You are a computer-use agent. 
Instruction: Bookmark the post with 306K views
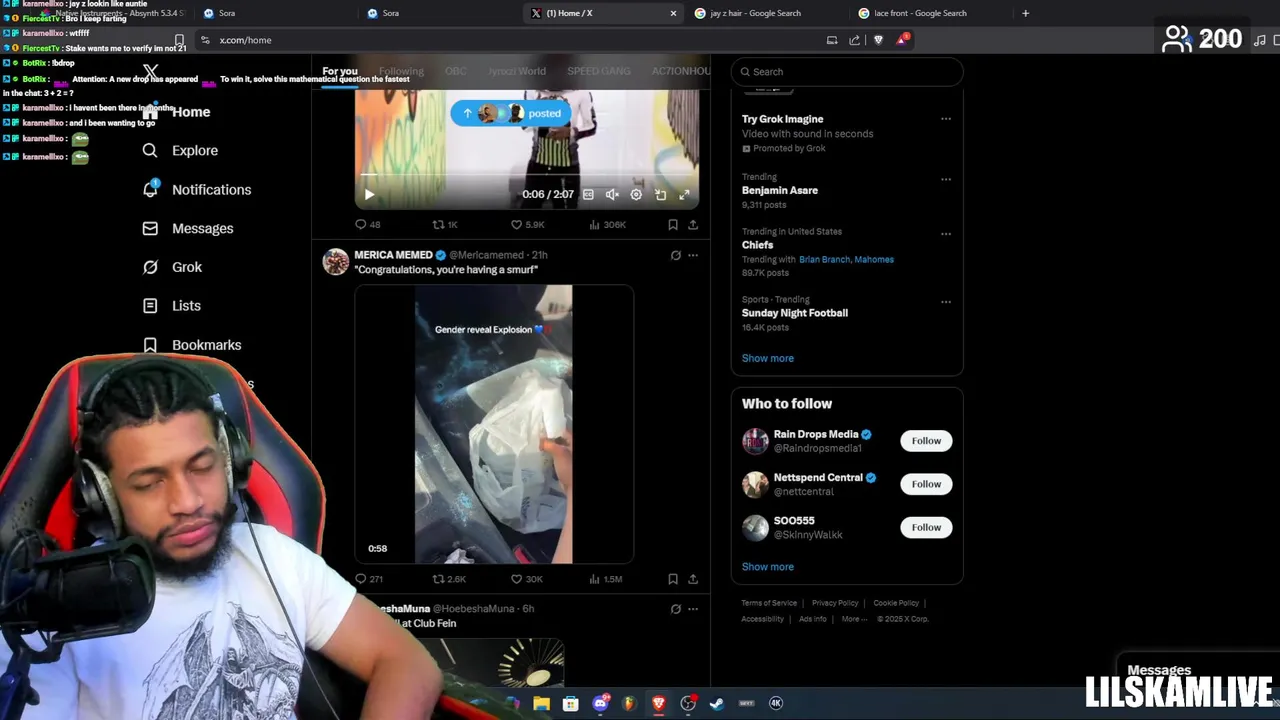point(673,224)
